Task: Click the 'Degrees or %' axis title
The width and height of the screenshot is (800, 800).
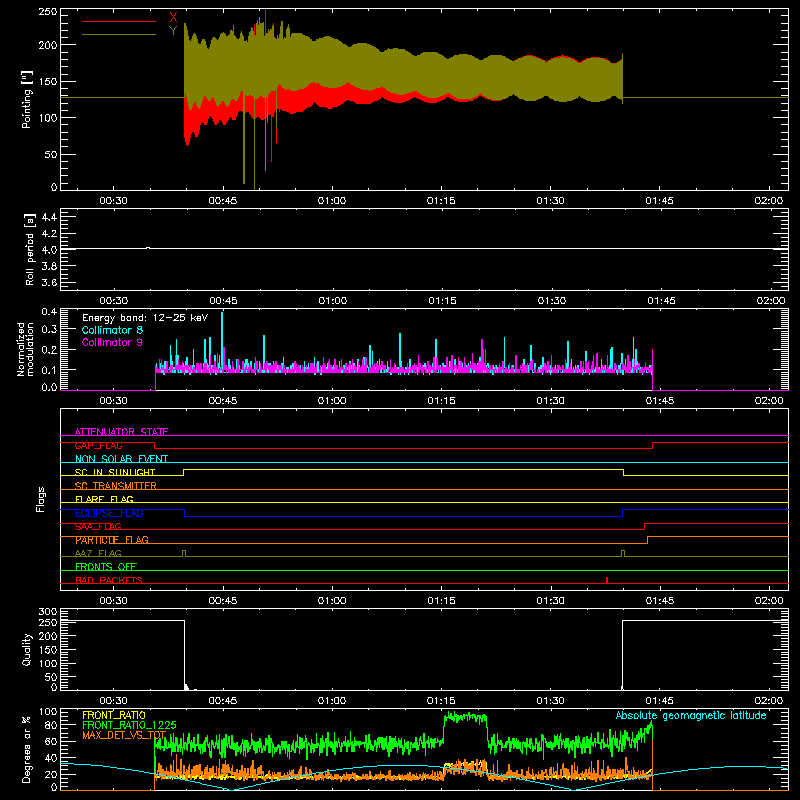Action: pyautogui.click(x=26, y=750)
